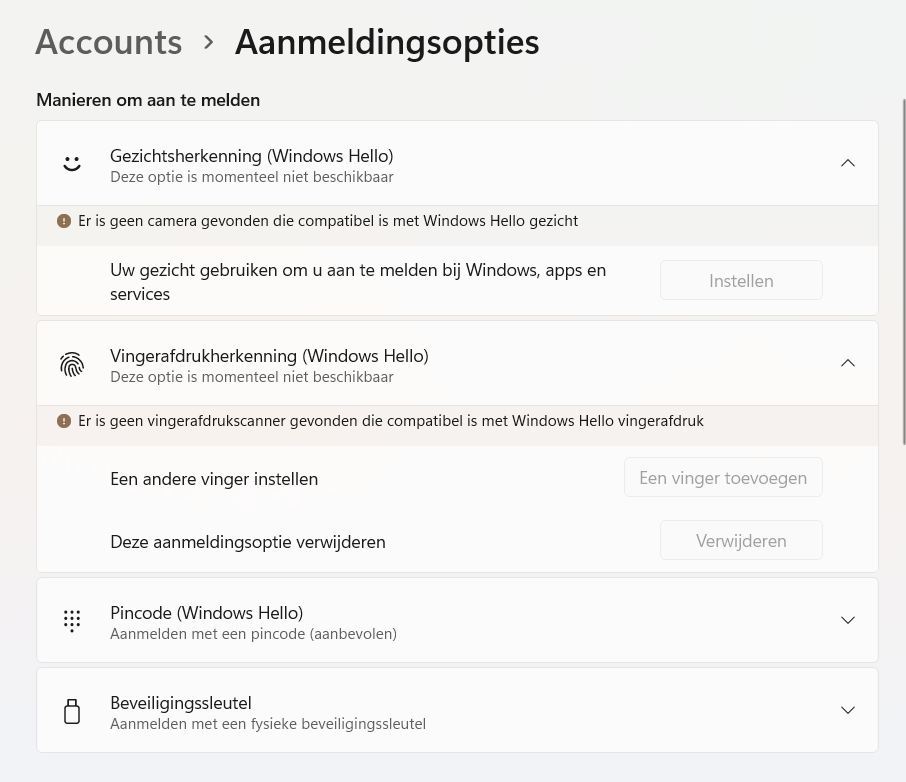Collapse the Vingerafdrukherkenning section chevron
Screen dimensions: 906x782
848,363
